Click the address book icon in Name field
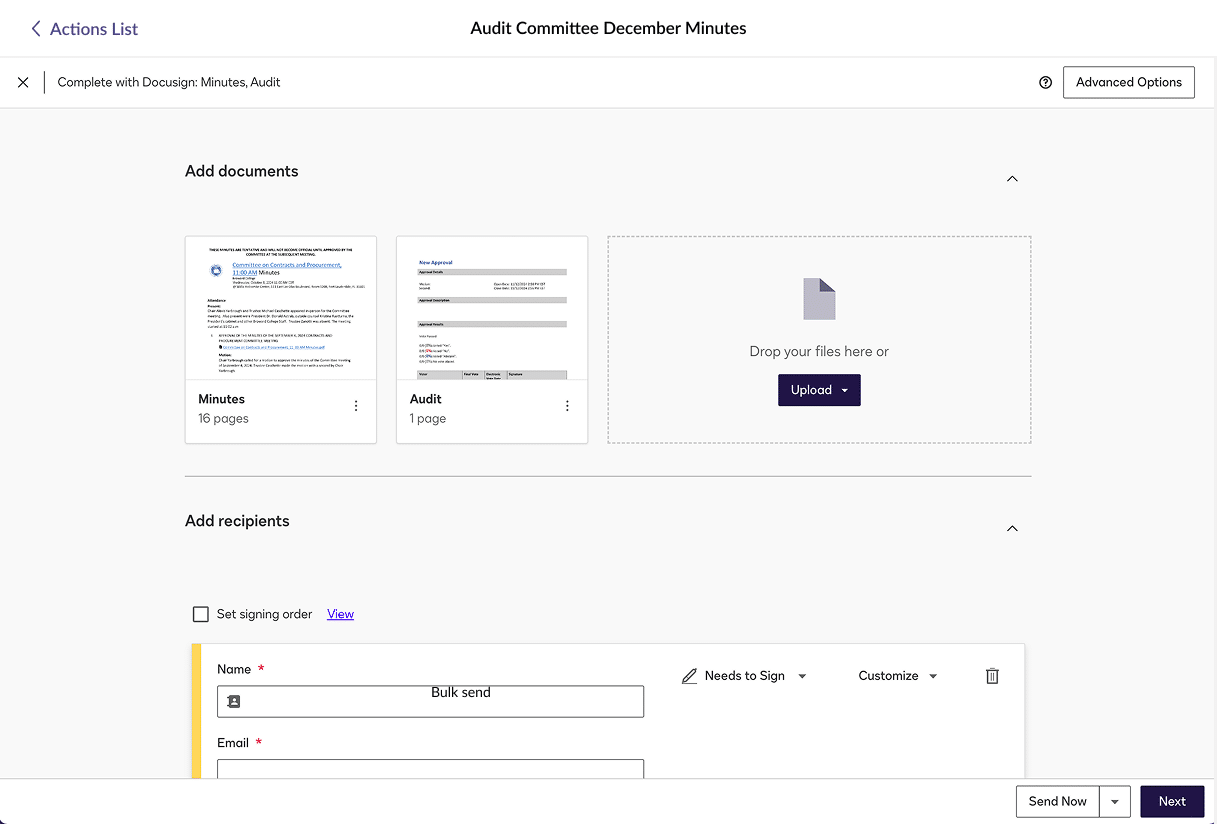This screenshot has height=824, width=1217. pos(234,702)
